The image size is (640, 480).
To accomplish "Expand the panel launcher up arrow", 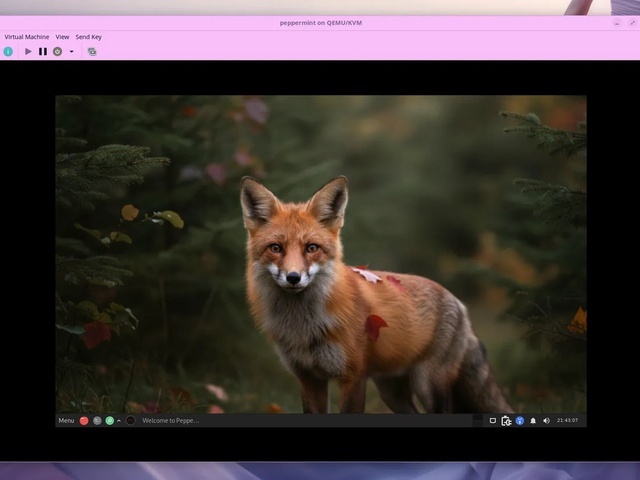I will 119,420.
